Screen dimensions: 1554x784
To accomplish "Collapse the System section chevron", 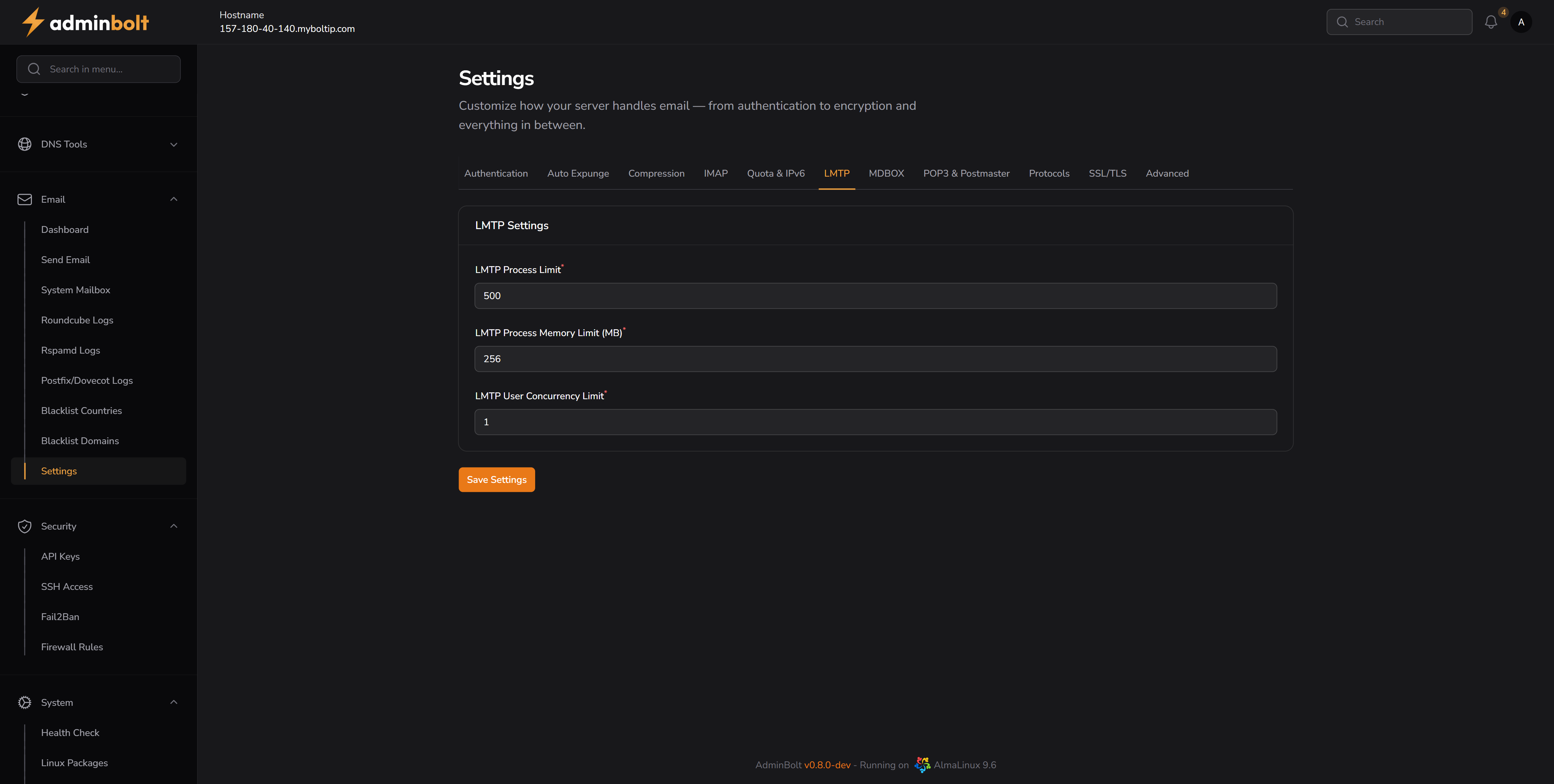I will point(174,703).
